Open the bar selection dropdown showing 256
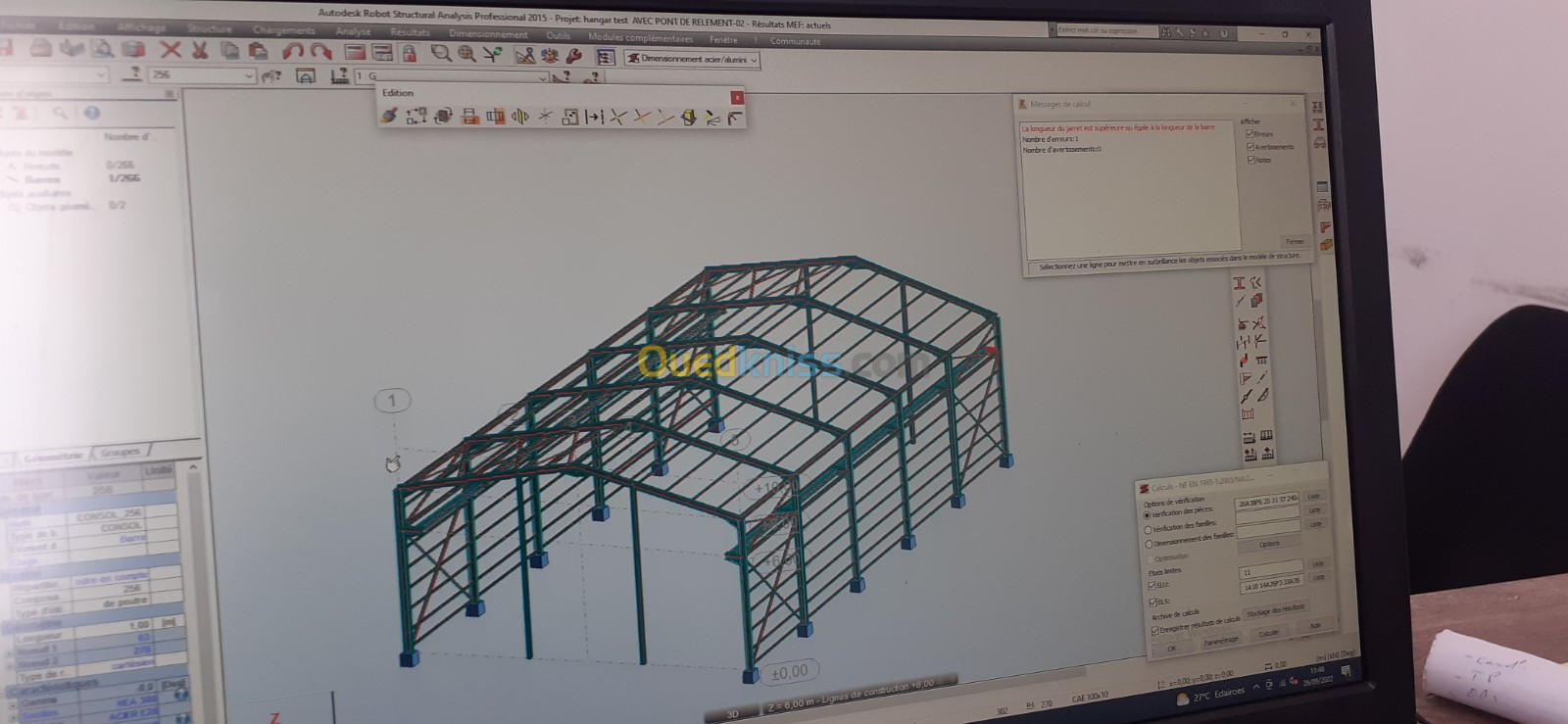The image size is (1568, 724). coord(203,74)
